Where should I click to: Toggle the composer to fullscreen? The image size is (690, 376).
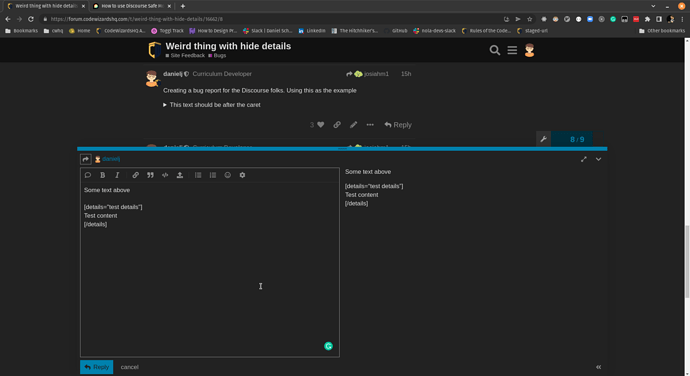(x=584, y=159)
